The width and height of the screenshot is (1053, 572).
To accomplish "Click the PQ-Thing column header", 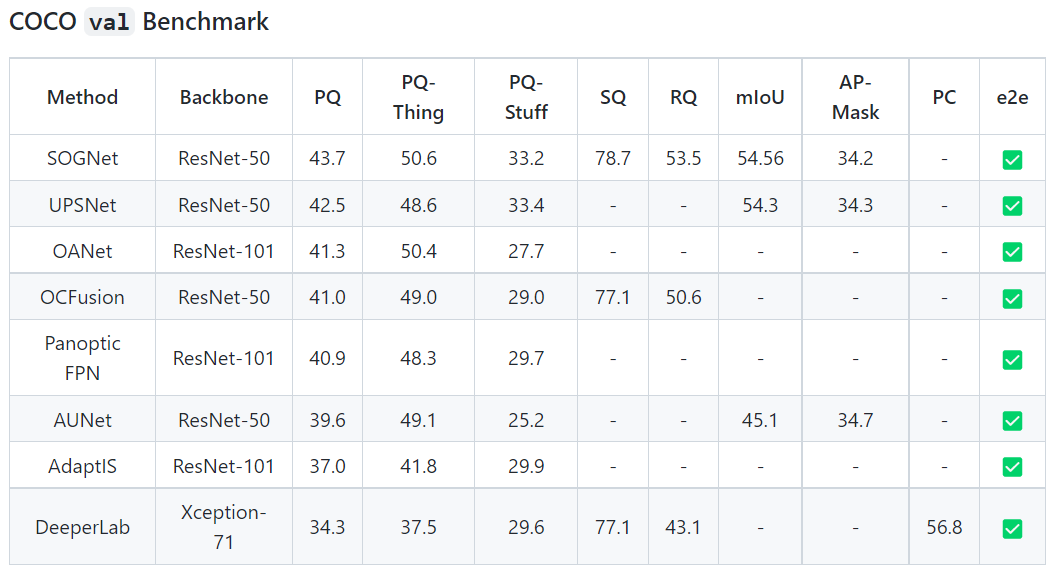I will tap(418, 97).
